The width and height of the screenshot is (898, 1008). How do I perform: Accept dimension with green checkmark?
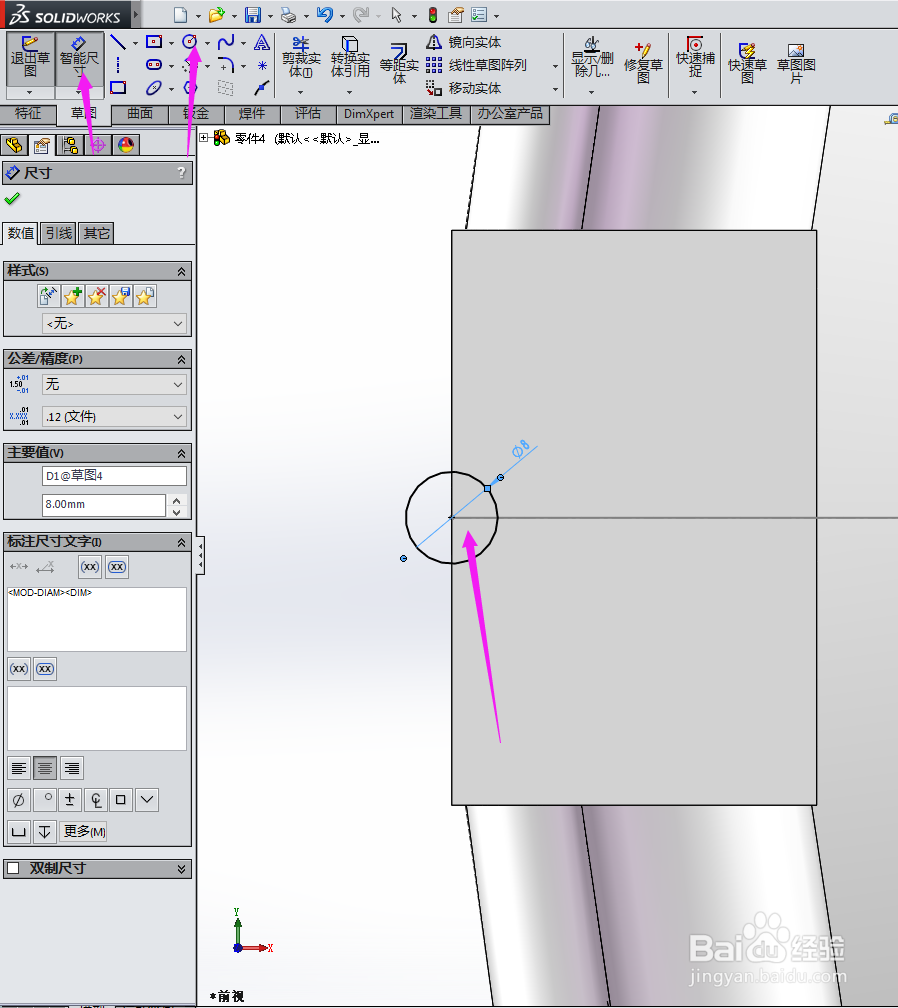point(12,199)
